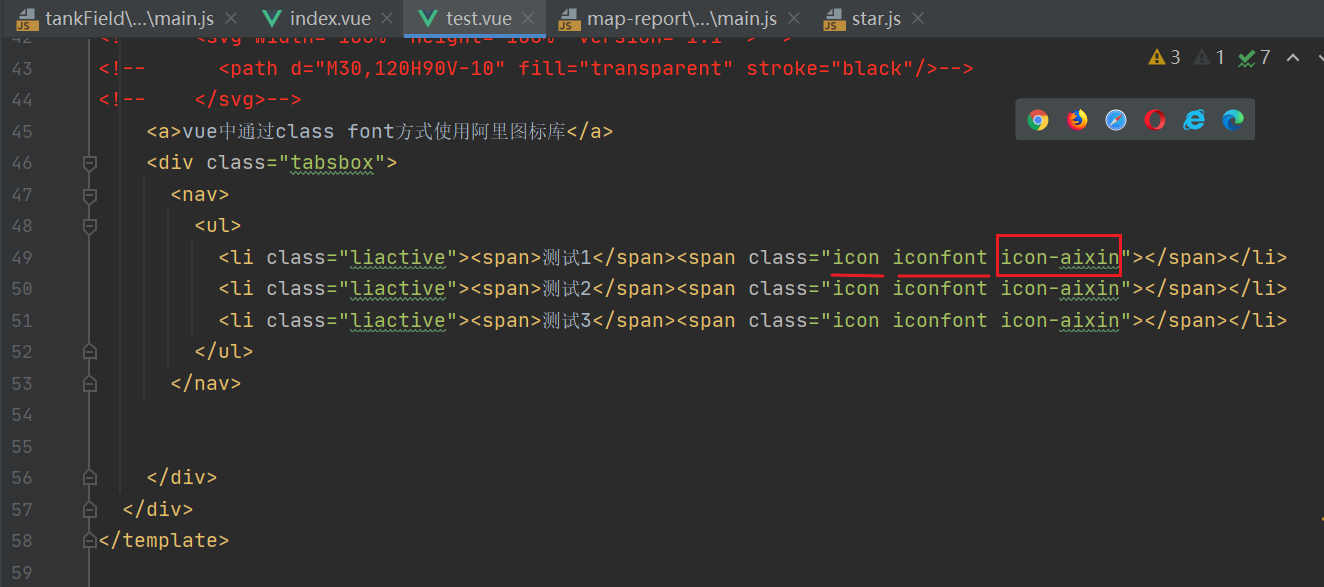Open preview in Edge browser

tap(1233, 120)
